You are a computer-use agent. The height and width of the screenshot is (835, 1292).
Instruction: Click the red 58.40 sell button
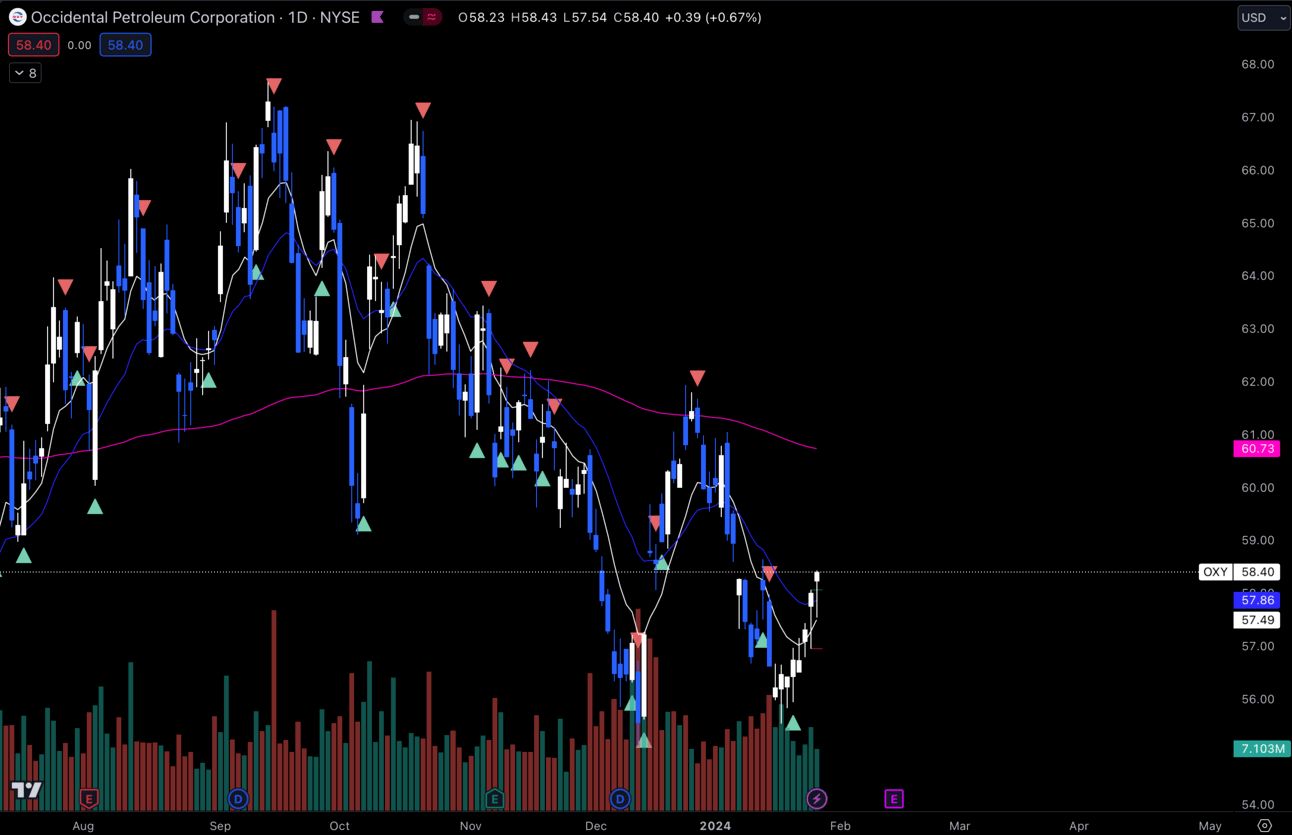(33, 45)
